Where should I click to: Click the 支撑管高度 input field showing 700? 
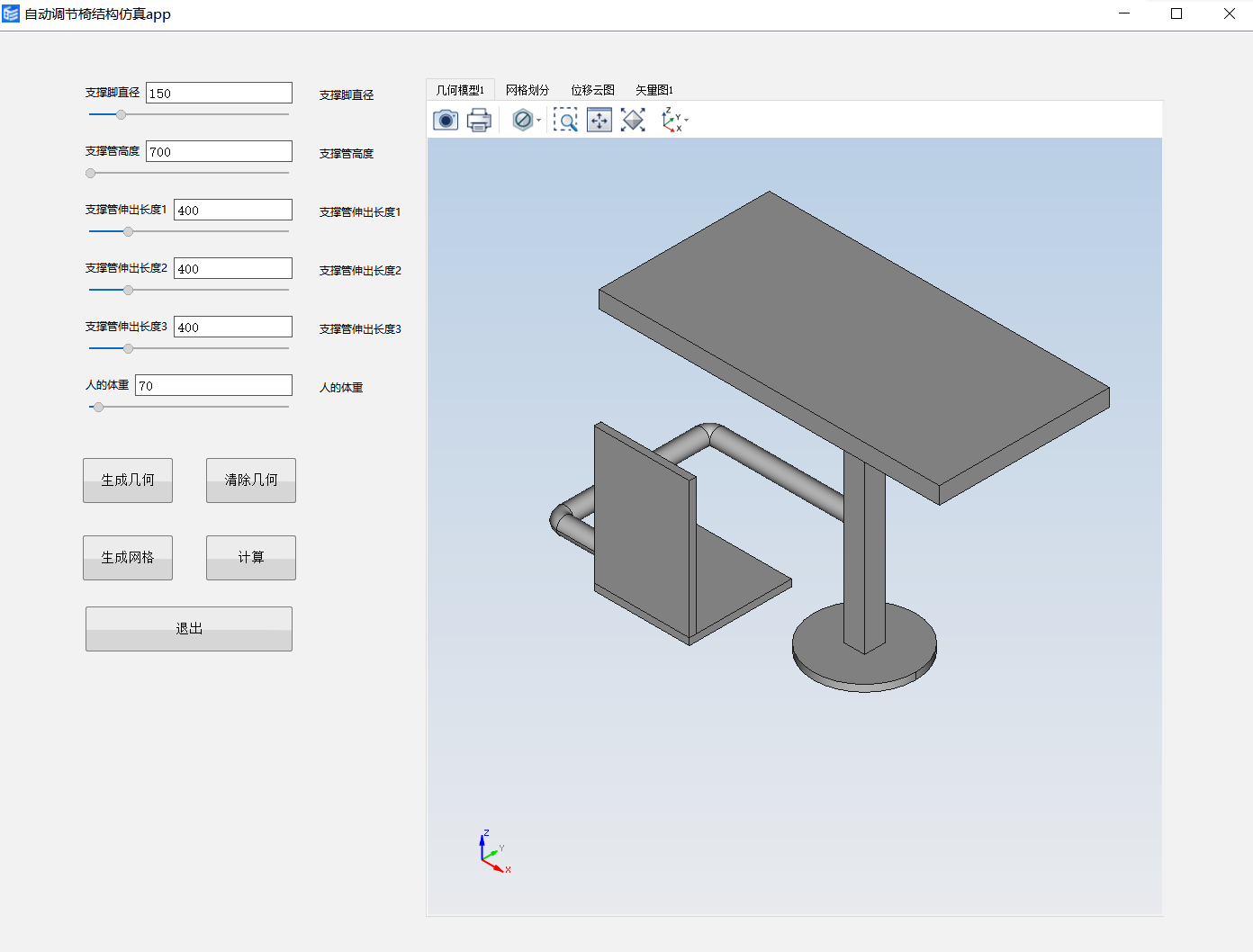(219, 151)
